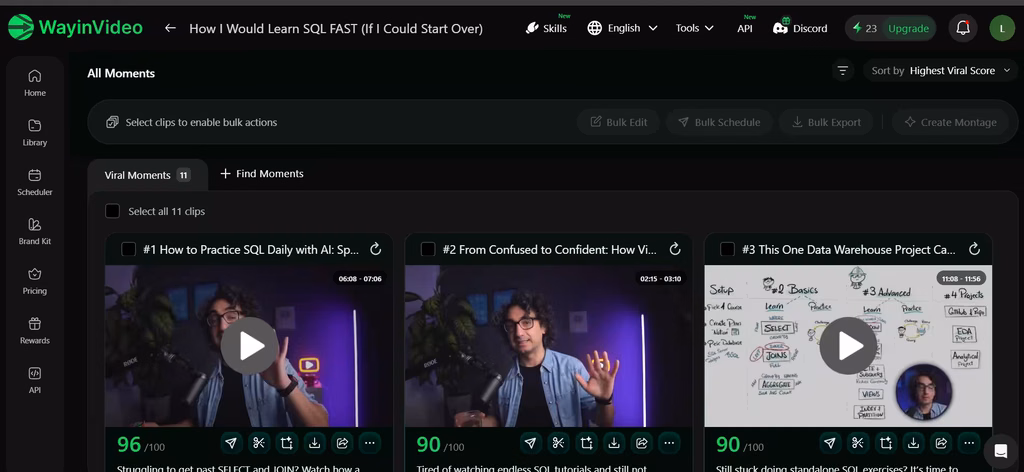Expand the Tools dropdown menu

point(694,28)
